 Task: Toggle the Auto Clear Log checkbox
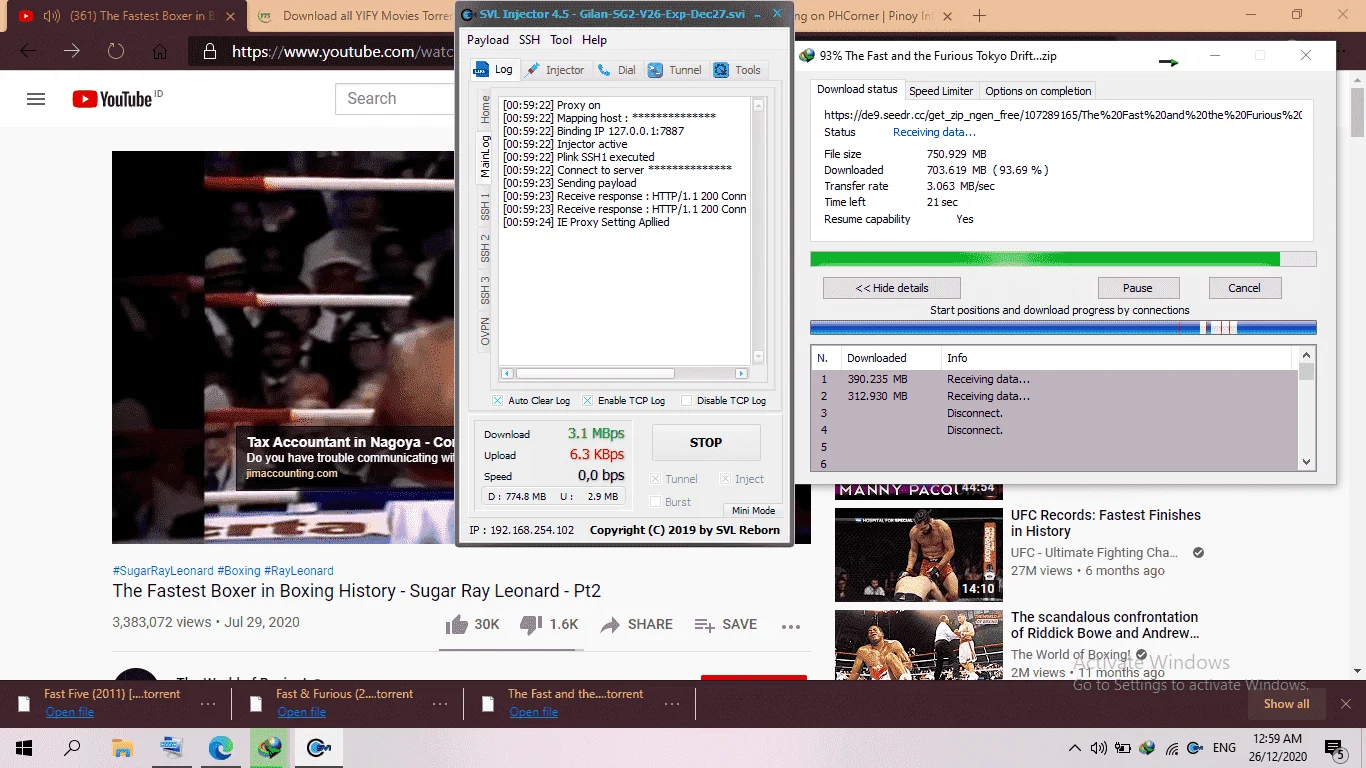tap(498, 400)
